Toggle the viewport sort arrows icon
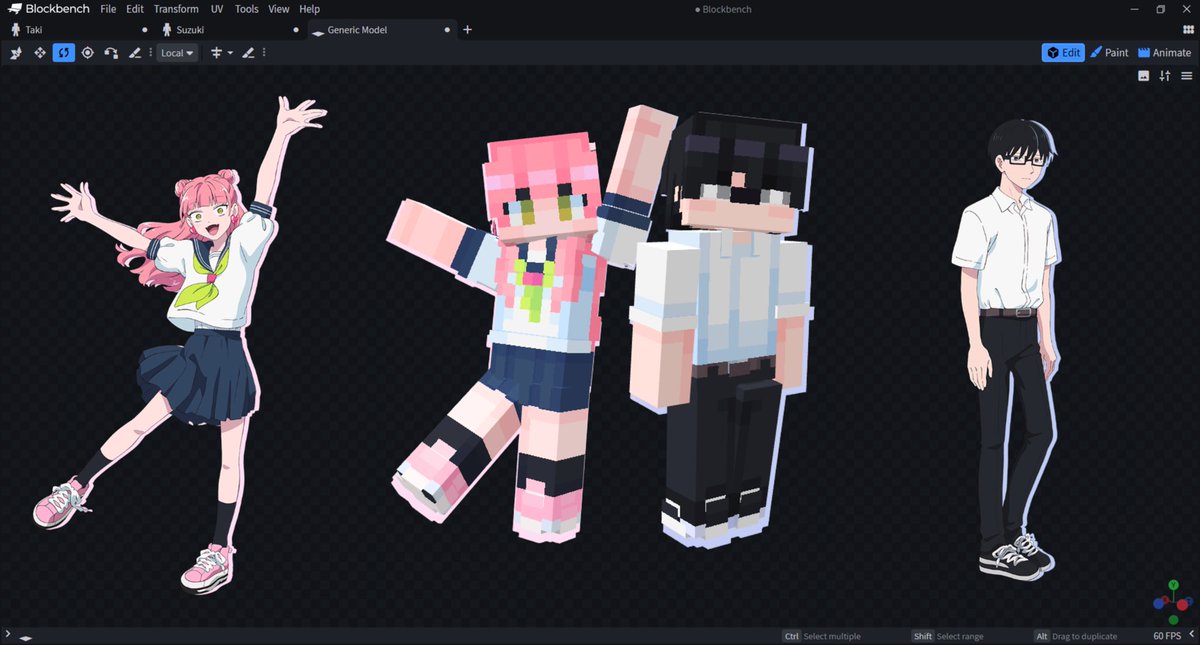The width and height of the screenshot is (1200, 645). coord(1165,76)
